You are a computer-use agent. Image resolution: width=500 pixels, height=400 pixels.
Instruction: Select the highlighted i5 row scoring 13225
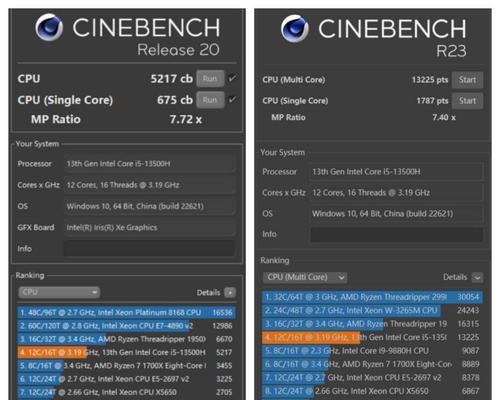[x=373, y=337]
